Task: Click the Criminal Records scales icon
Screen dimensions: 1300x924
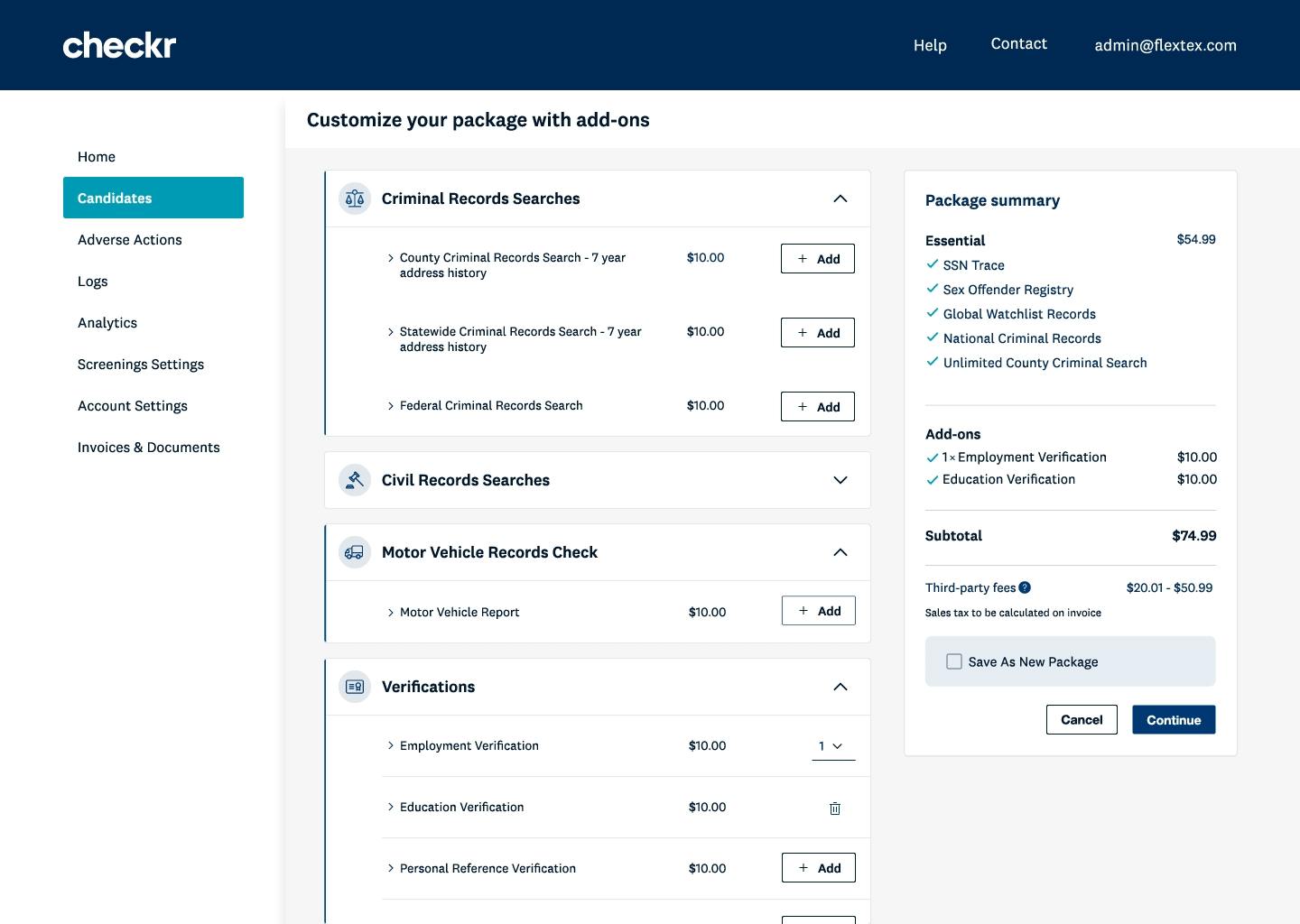Action: tap(355, 199)
